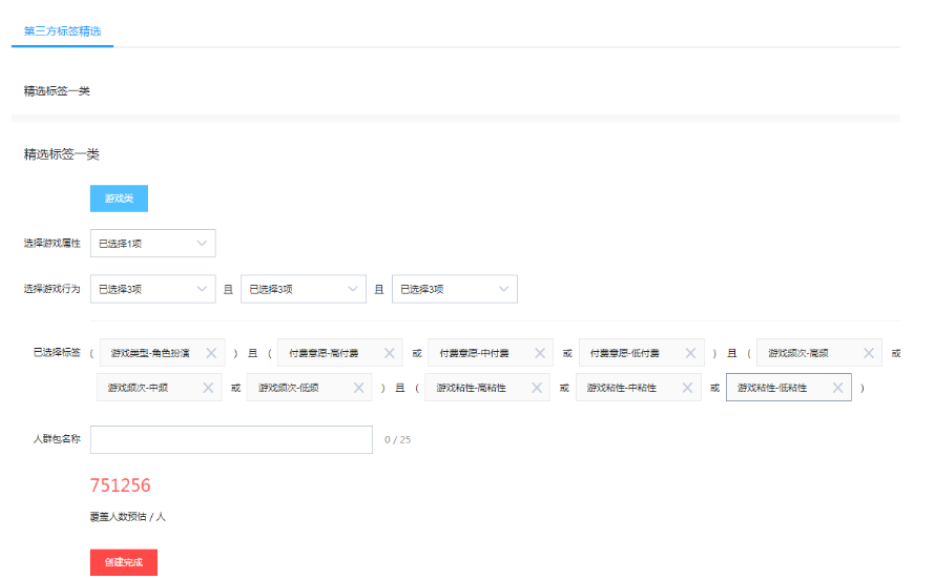Viewport: 940px width, 578px height.
Task: Expand the first 选择游戏行为 dropdown
Action: coord(153,289)
